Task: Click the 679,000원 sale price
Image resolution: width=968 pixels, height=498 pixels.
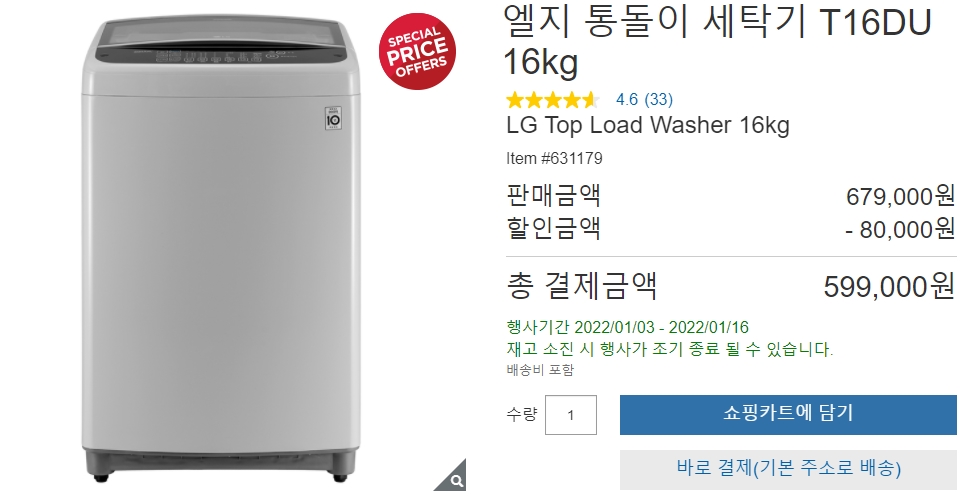Action: (901, 196)
